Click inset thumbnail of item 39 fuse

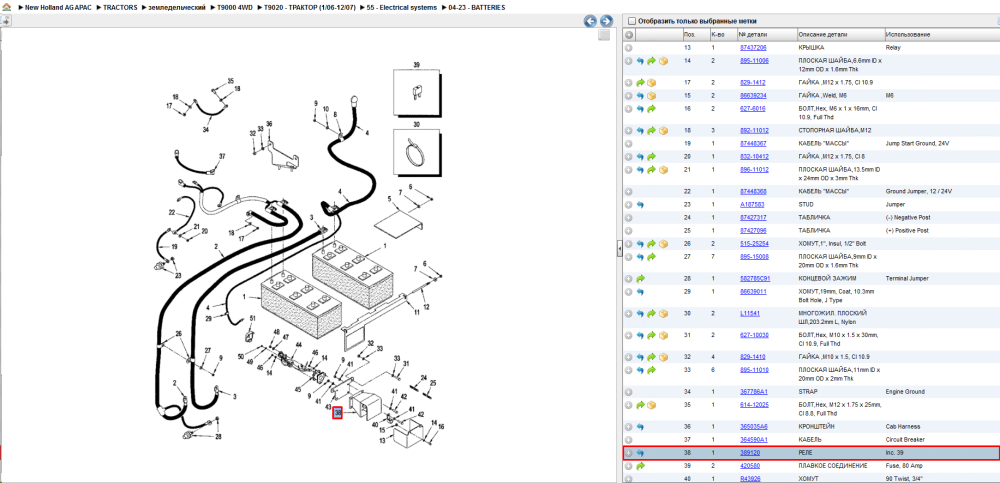tap(416, 94)
